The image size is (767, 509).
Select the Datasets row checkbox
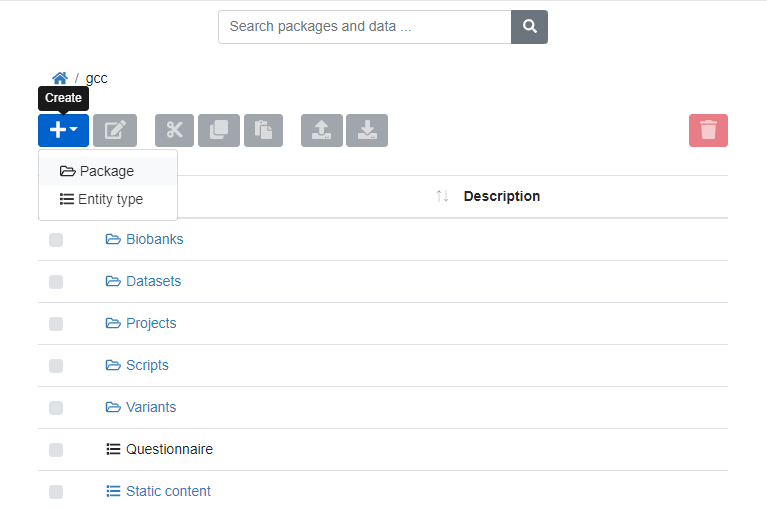click(x=56, y=282)
